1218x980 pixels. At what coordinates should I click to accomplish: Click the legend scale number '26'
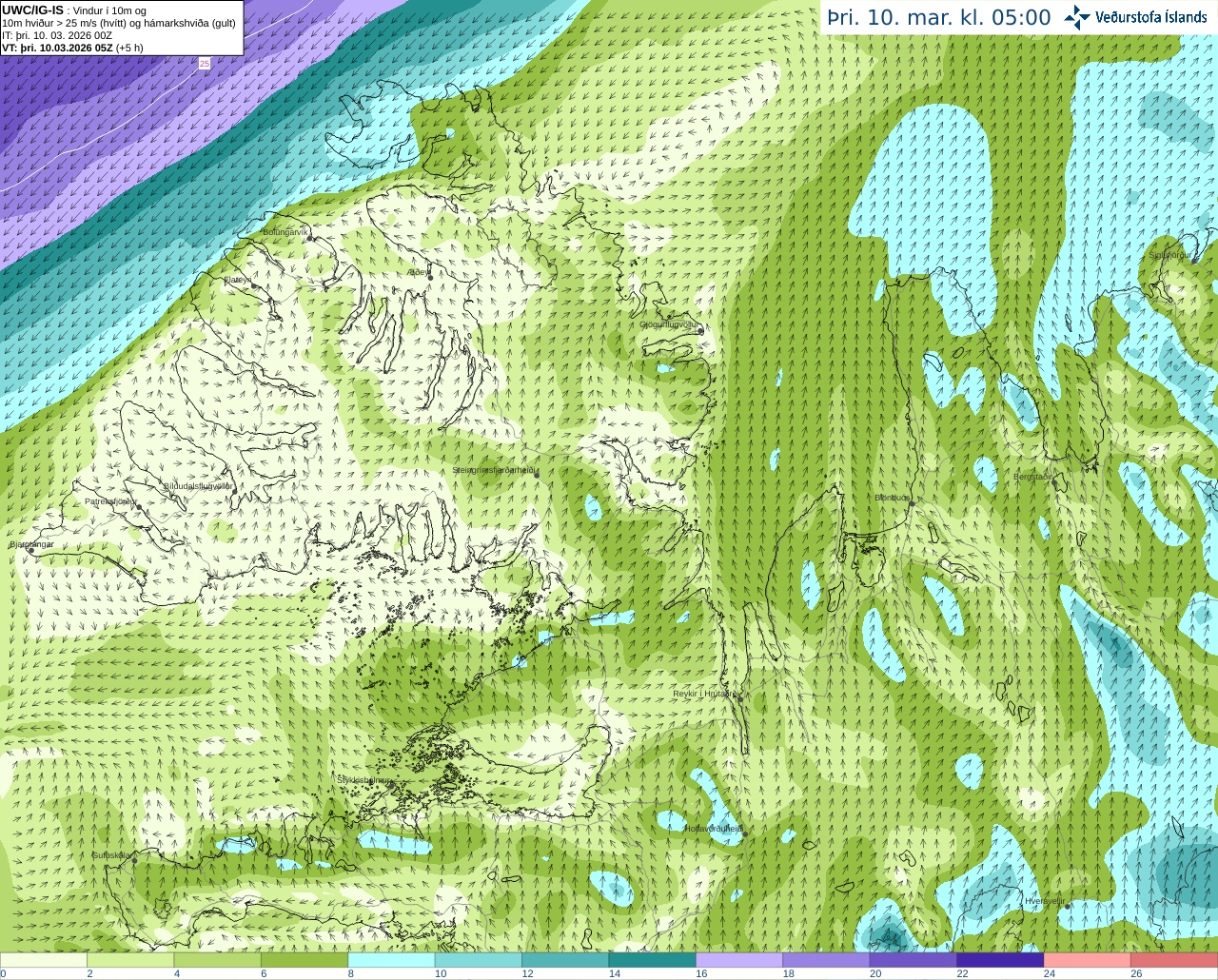pyautogui.click(x=1136, y=973)
